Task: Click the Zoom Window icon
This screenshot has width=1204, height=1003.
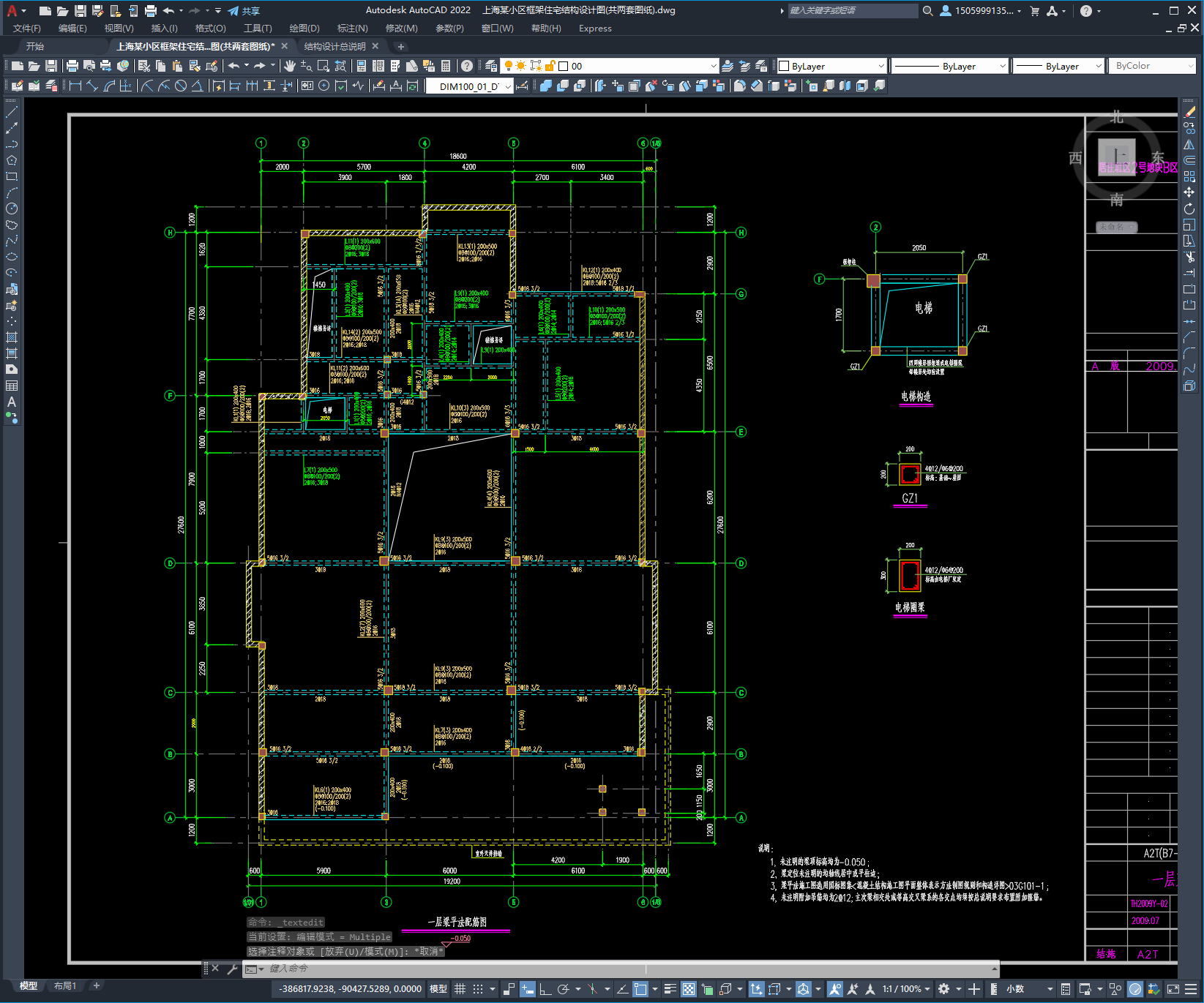Action: 323,66
